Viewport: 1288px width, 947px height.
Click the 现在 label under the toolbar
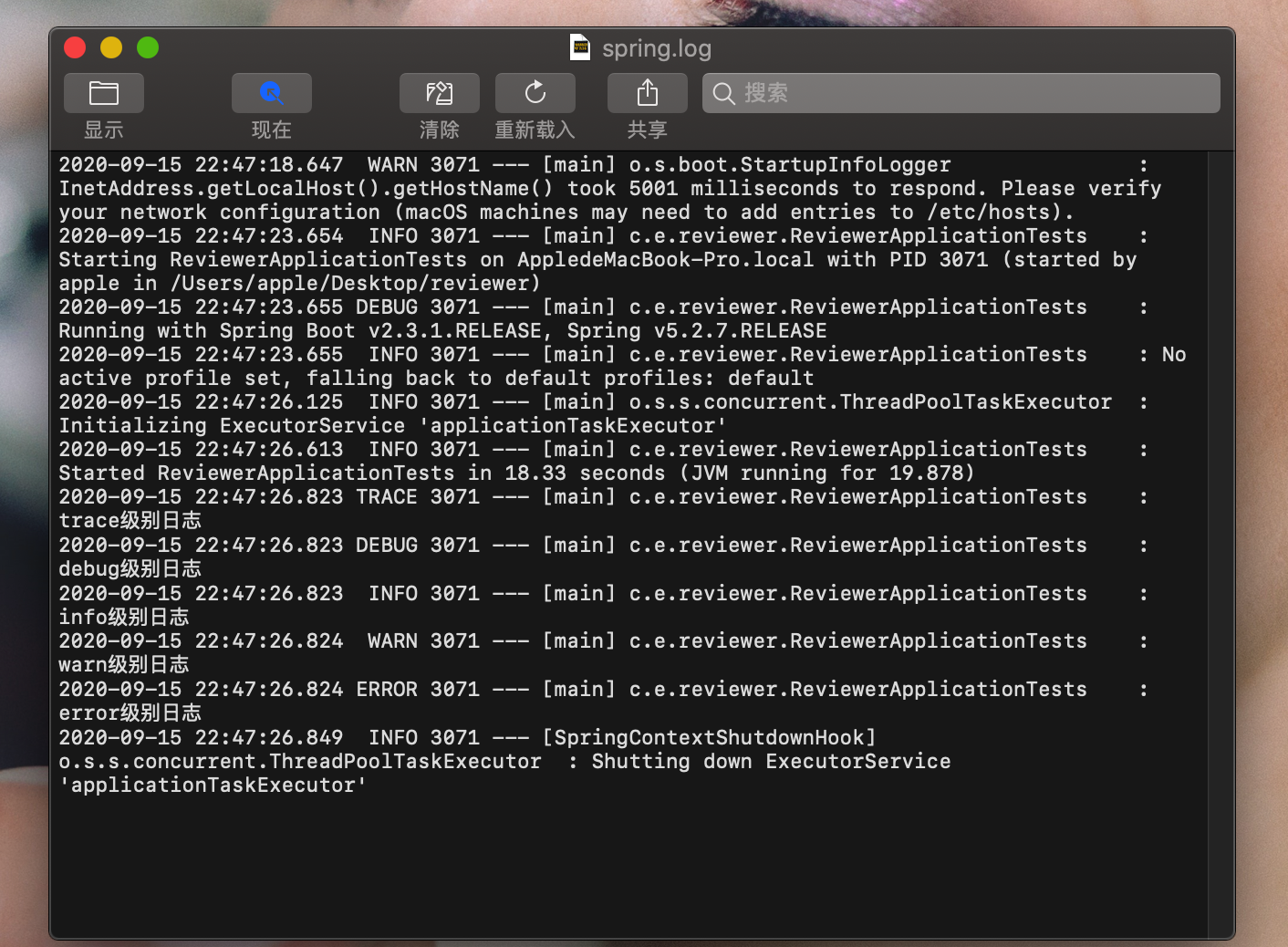coord(272,130)
